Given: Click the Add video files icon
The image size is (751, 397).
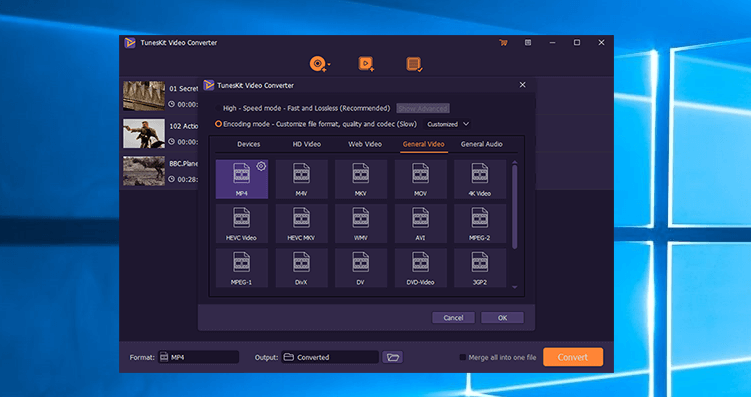Looking at the screenshot, I should click(x=366, y=63).
